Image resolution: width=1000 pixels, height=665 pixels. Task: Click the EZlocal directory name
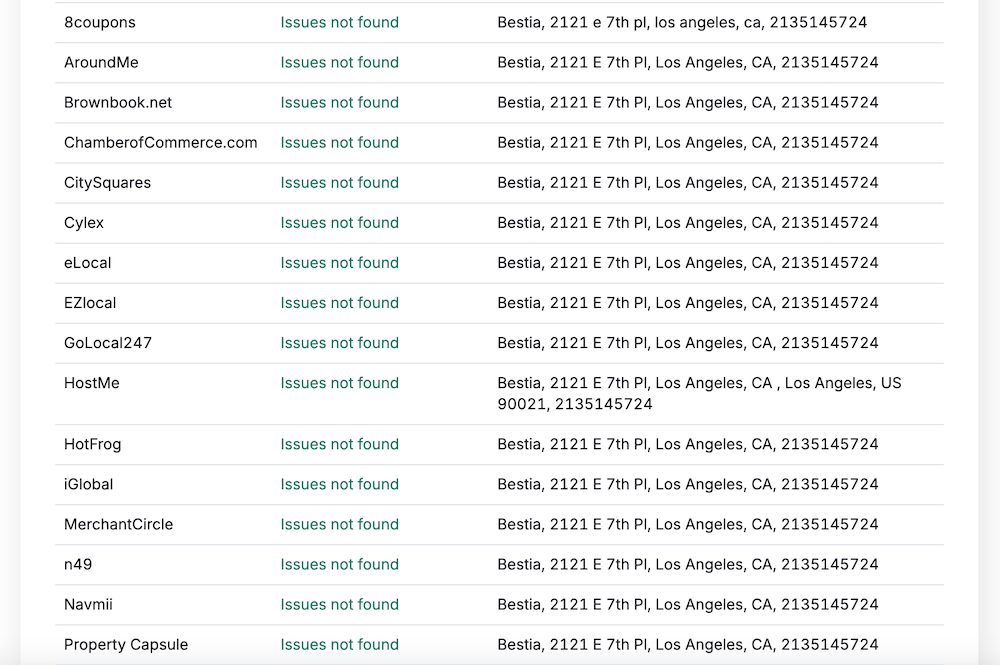coord(90,302)
